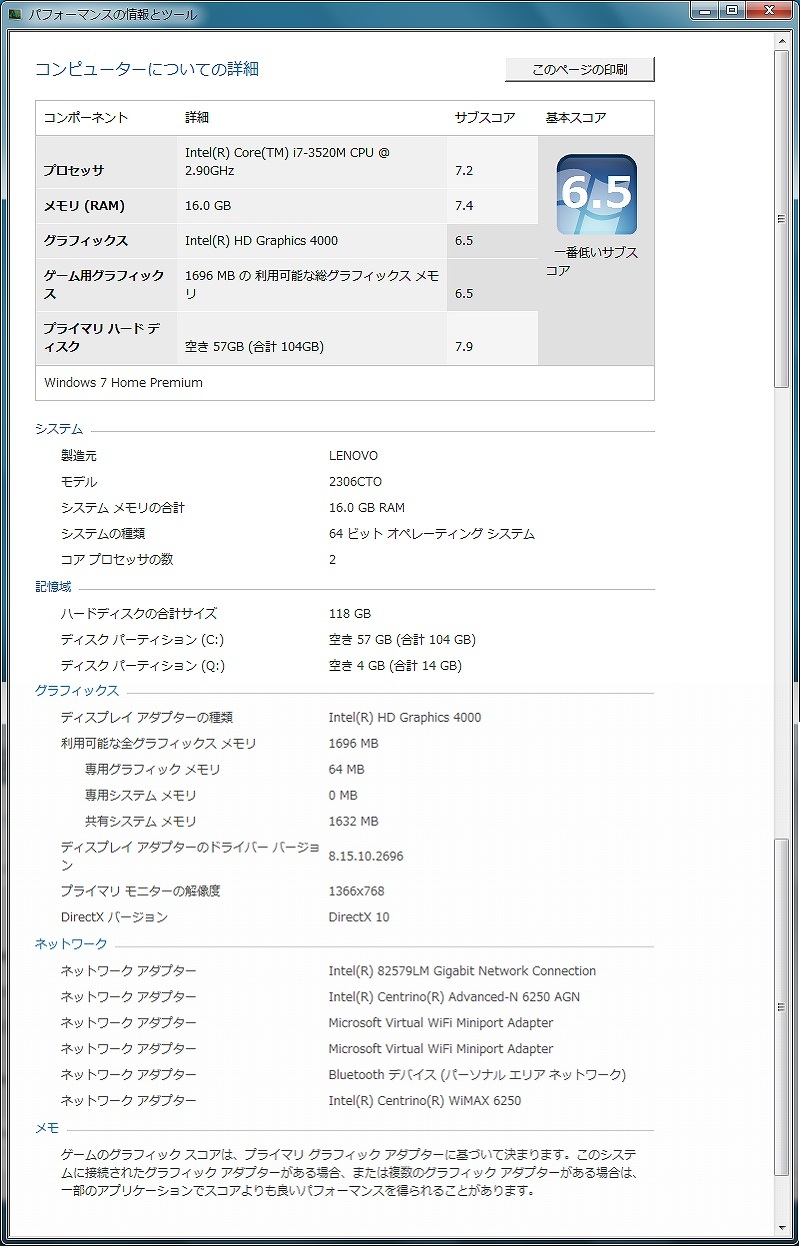800x1246 pixels.
Task: Click the Intel 82579LM Gigabit Network Connection entry
Action: (x=462, y=971)
